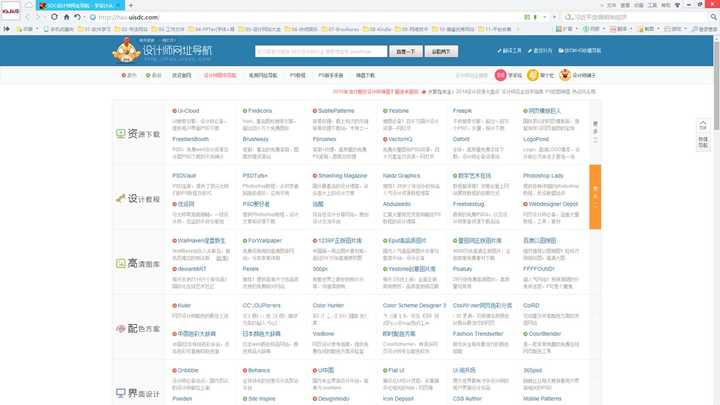The width and height of the screenshot is (720, 405).
Task: Open the CSS Author link
Action: [x=467, y=399]
